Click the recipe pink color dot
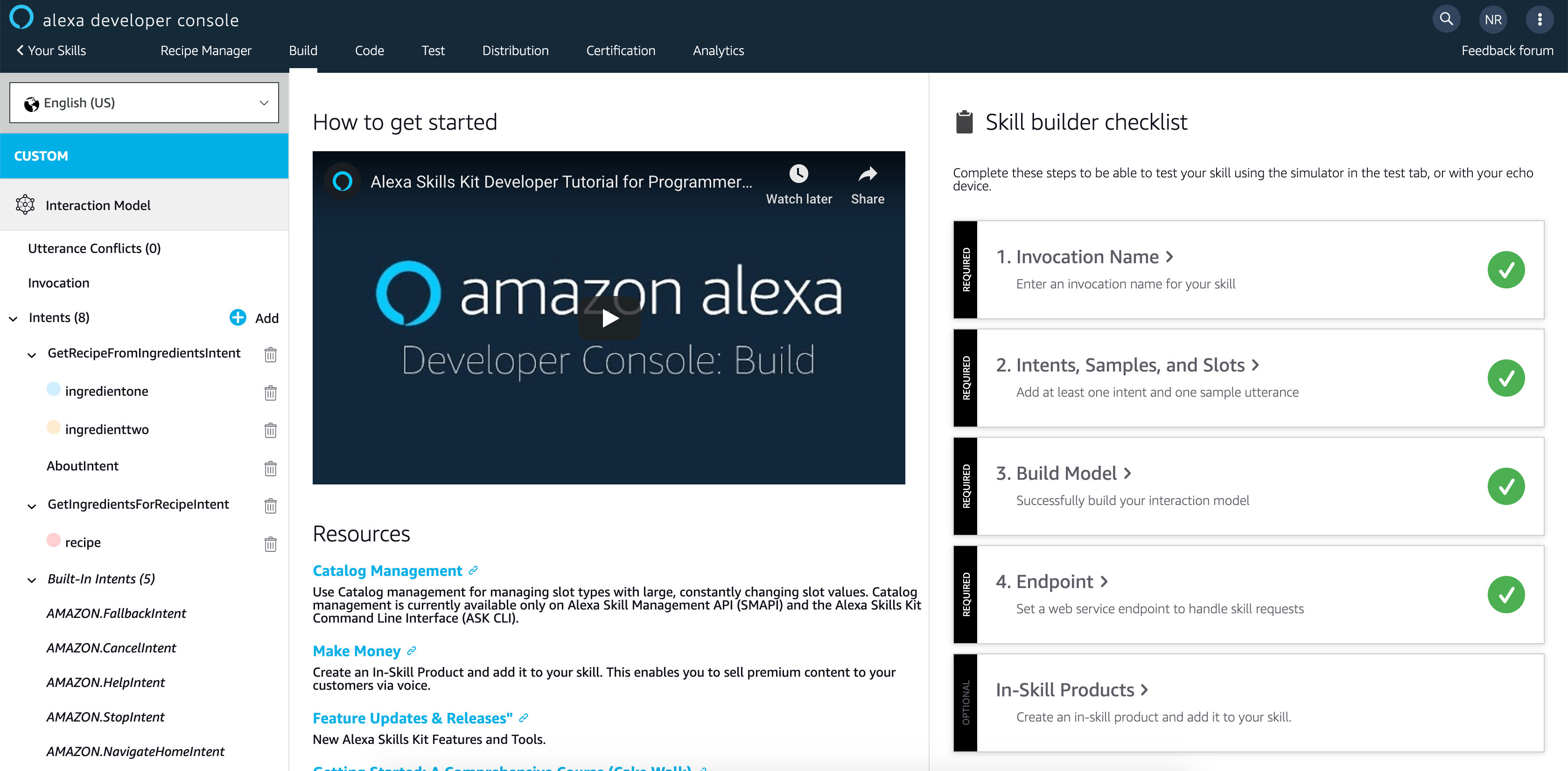The image size is (1568, 771). [54, 540]
